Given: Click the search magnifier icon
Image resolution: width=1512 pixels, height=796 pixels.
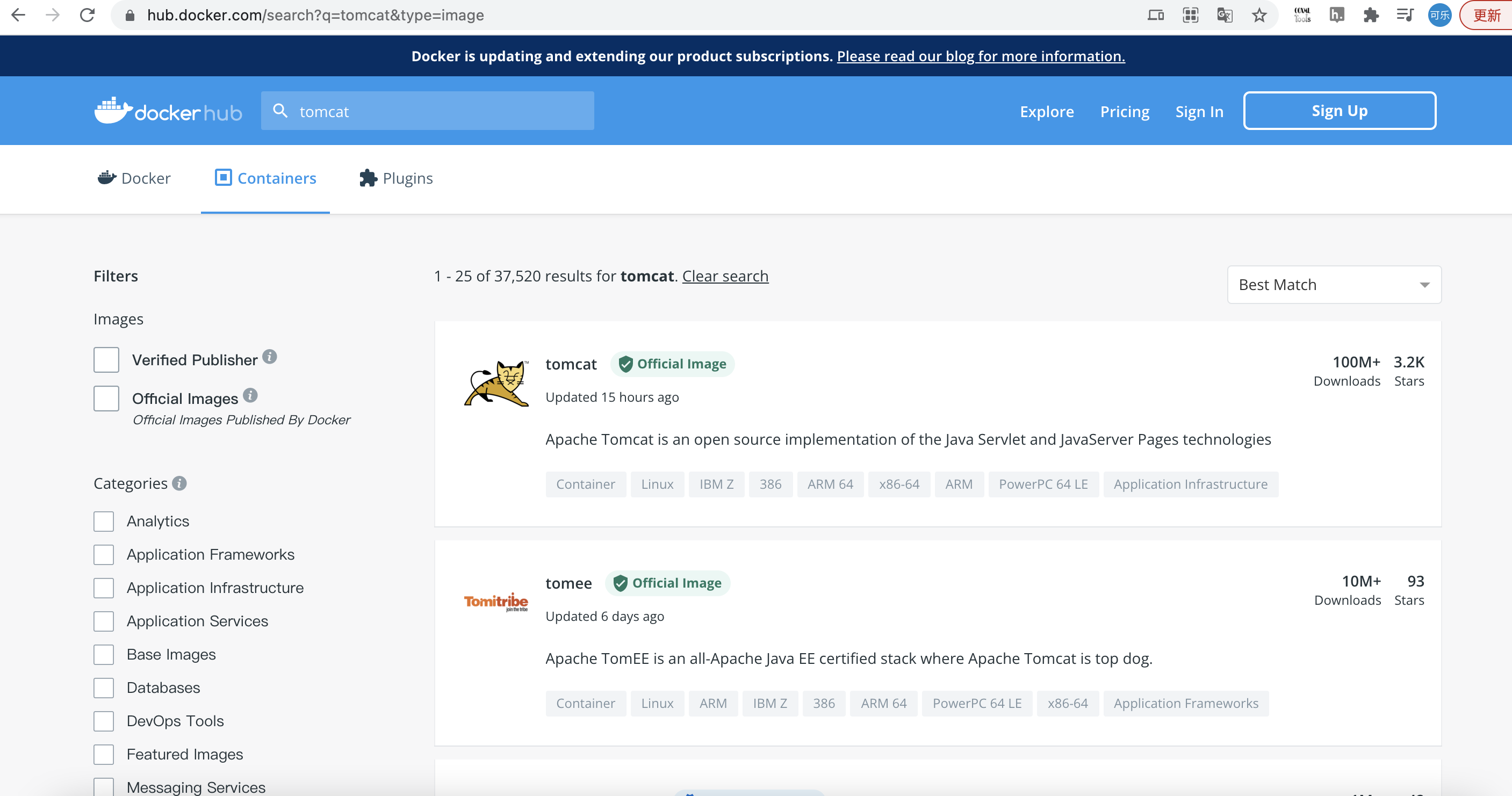Looking at the screenshot, I should 280,111.
